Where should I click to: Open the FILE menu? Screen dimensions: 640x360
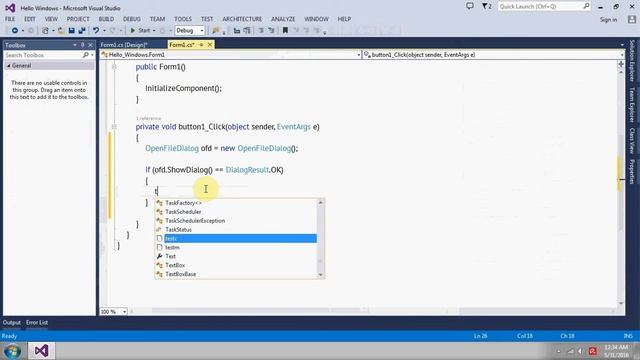click(x=10, y=19)
